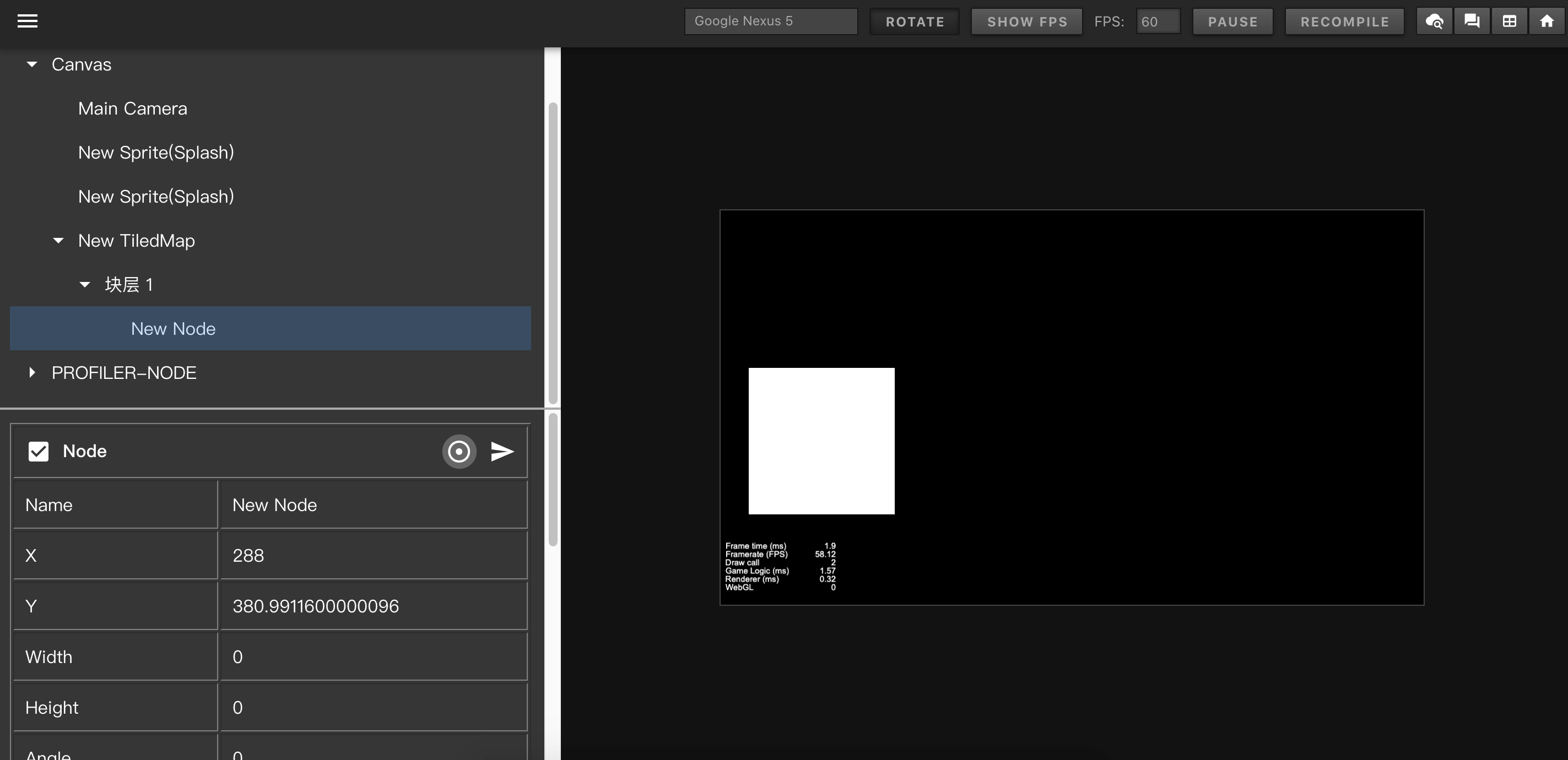Viewport: 1568px width, 760px height.
Task: Click the X value field showing 288
Action: point(373,556)
